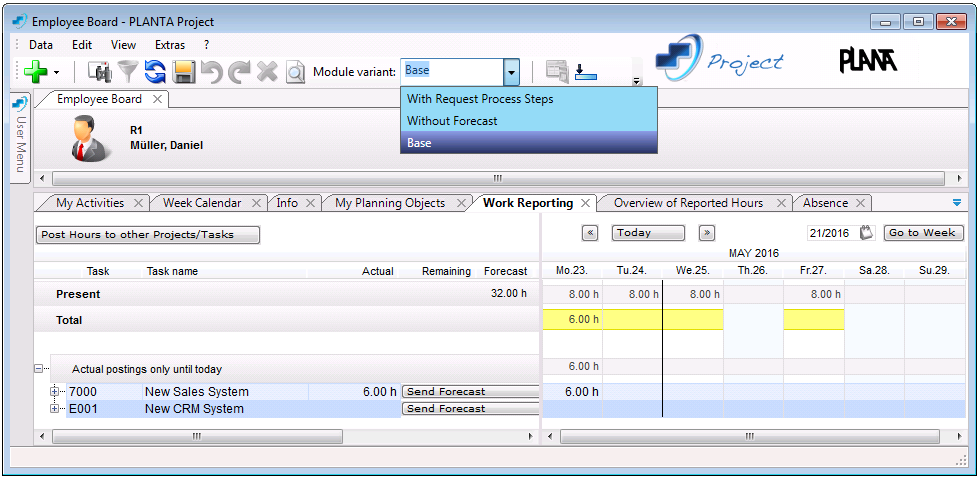Expand task 7000 New Sales System
Viewport: 978px width, 477px height.
coord(54,392)
